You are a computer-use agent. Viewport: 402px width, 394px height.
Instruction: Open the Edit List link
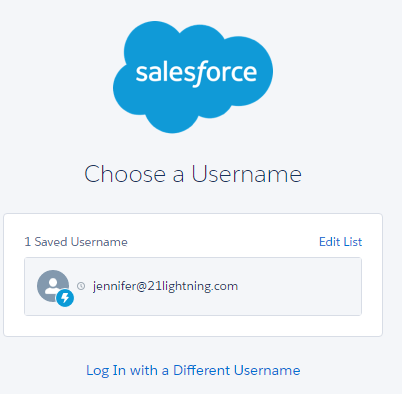[x=340, y=242]
